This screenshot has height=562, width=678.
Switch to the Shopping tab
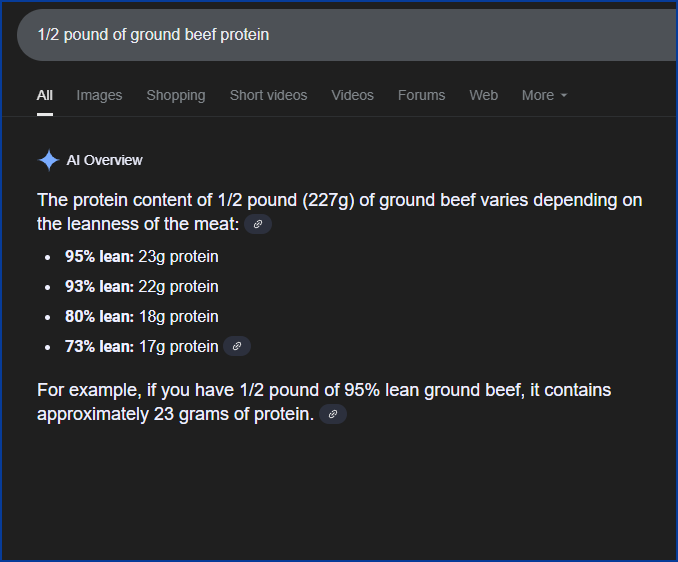[176, 95]
